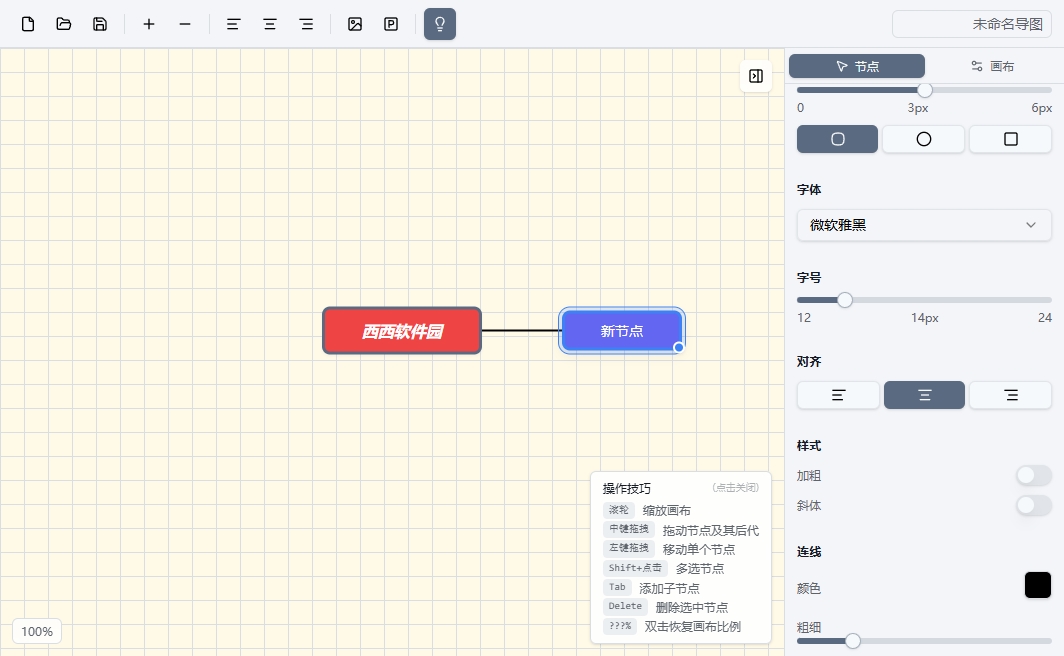Toggle the 斜体 italic switch
The image size is (1064, 656).
(x=1033, y=505)
